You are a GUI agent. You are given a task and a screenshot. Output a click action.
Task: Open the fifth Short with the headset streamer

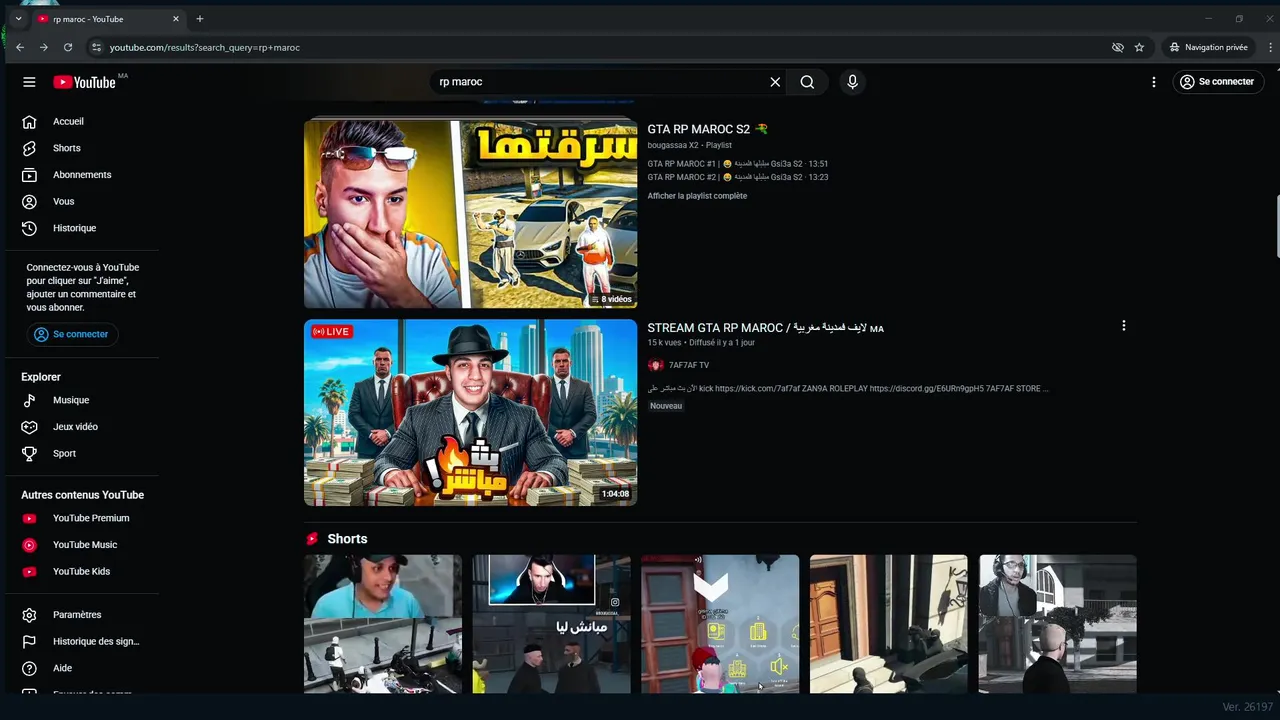pyautogui.click(x=1058, y=624)
